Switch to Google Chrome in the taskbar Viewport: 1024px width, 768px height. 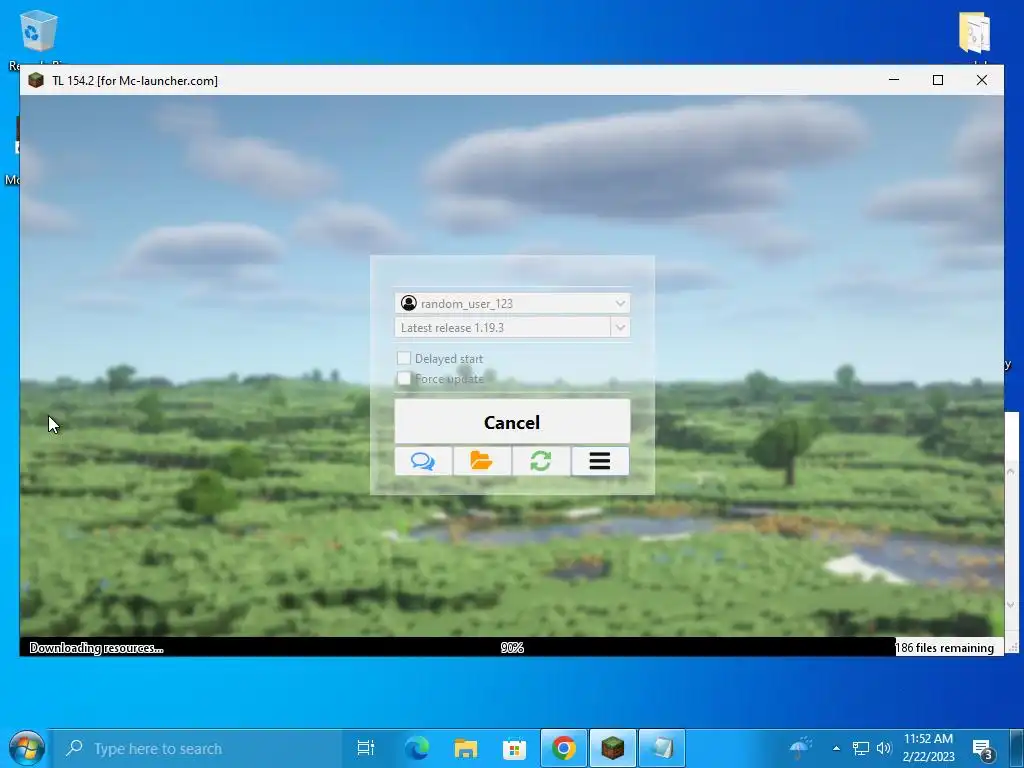coord(564,748)
